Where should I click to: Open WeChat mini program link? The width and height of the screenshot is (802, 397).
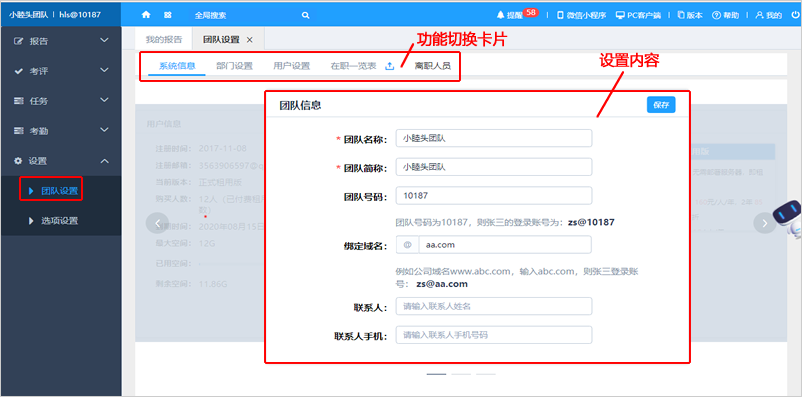click(x=582, y=15)
